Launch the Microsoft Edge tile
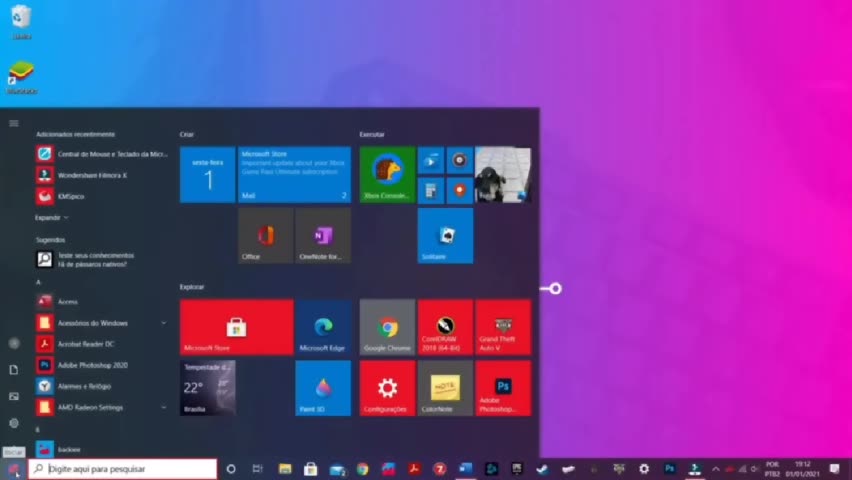The image size is (852, 480). pyautogui.click(x=322, y=327)
